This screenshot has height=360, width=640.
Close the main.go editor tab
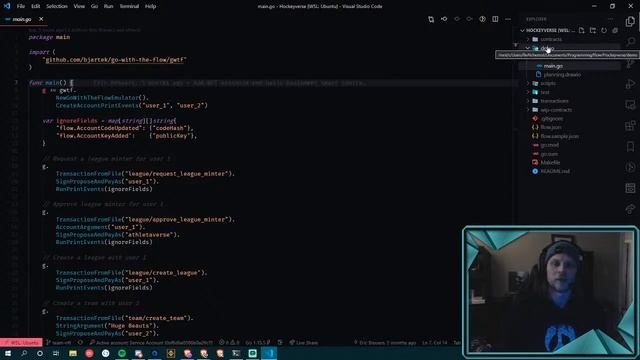tap(41, 19)
